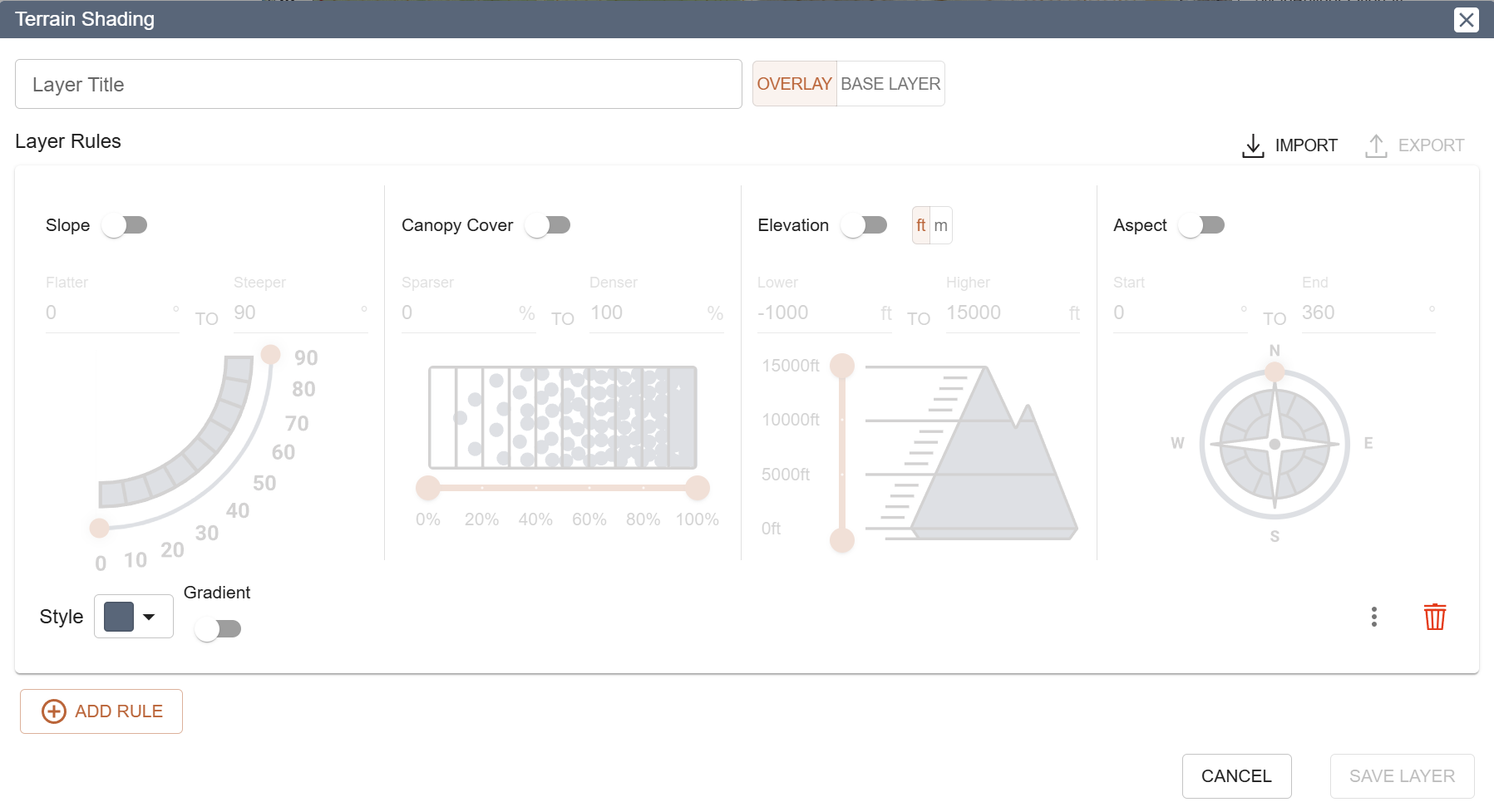Image resolution: width=1494 pixels, height=812 pixels.
Task: Click the Layer Title input field
Action: coord(378,84)
